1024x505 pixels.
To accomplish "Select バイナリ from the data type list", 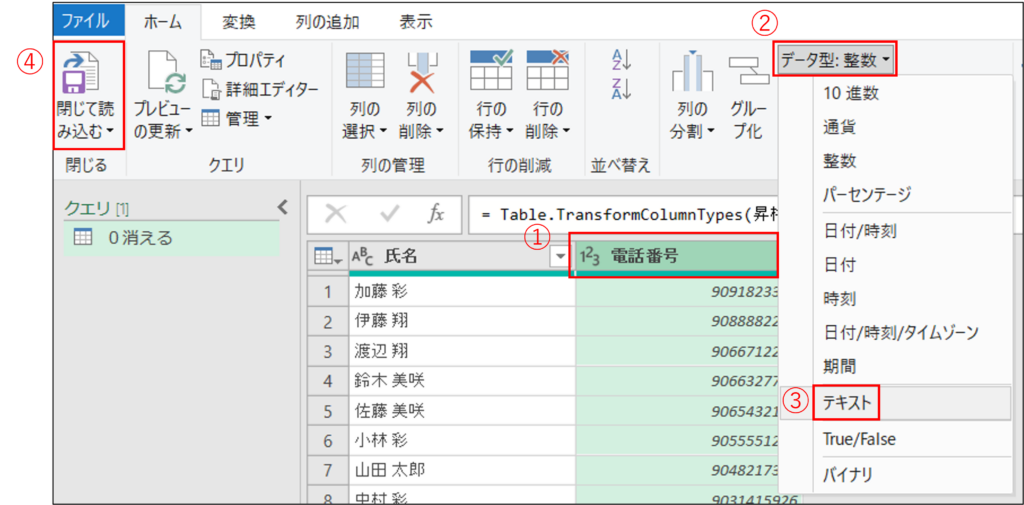I will coord(848,474).
